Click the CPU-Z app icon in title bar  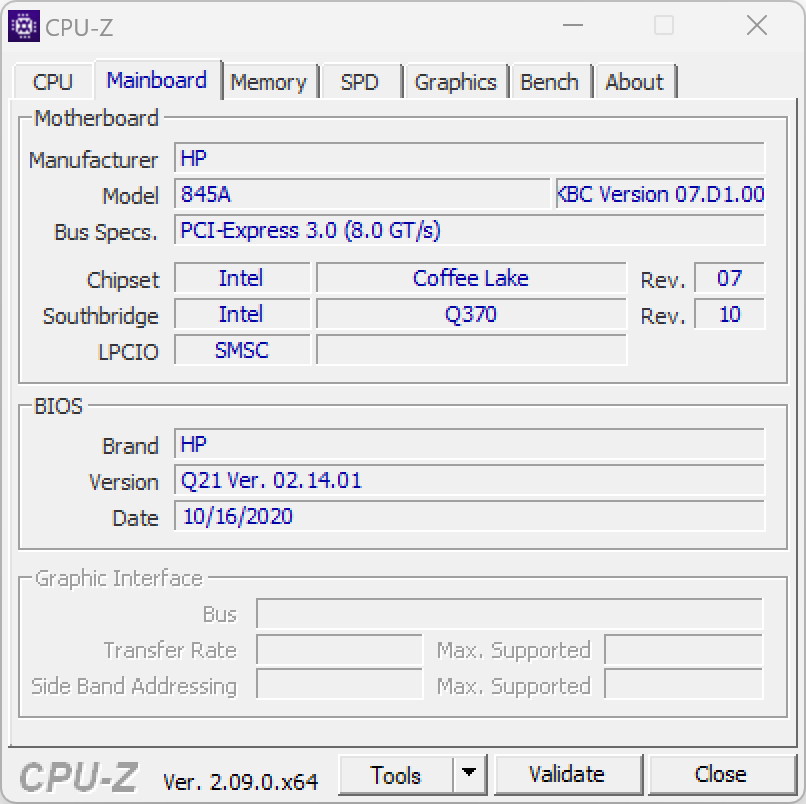coord(24,26)
